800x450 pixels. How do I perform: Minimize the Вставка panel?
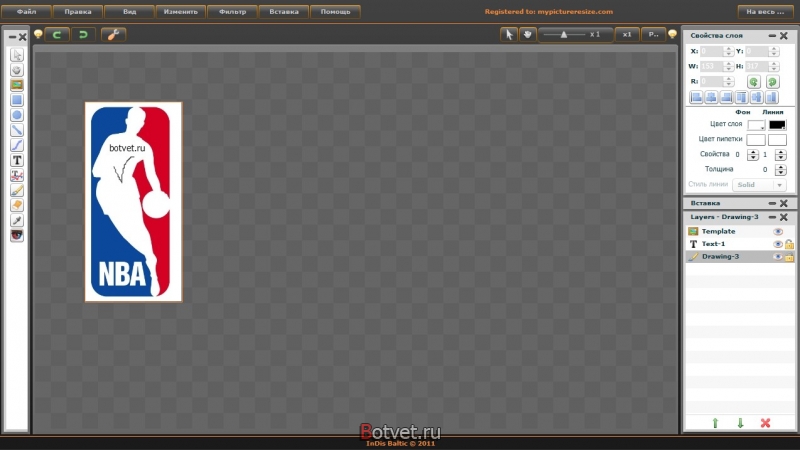point(772,203)
